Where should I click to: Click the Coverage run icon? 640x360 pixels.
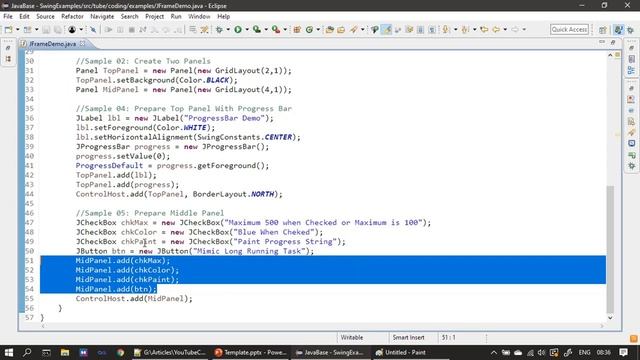tap(257, 29)
